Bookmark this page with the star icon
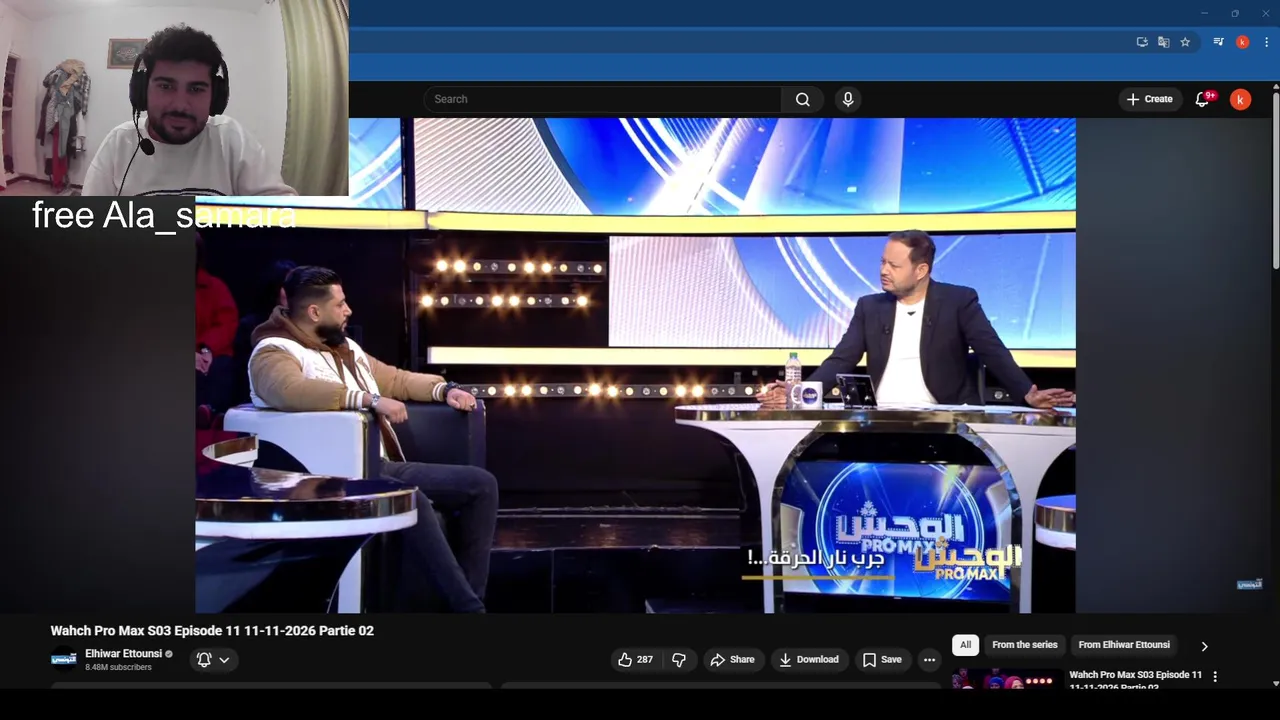 click(1185, 42)
